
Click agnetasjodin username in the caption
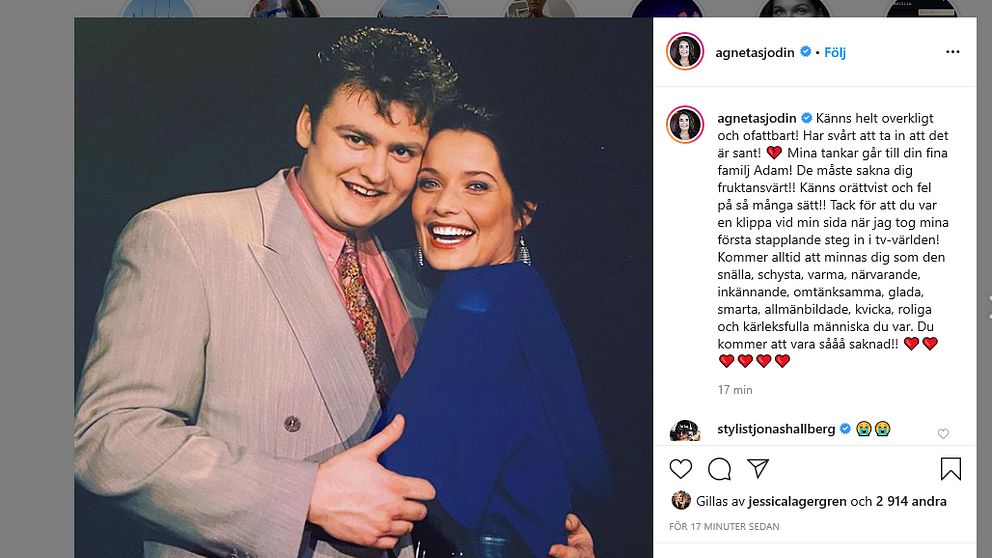pyautogui.click(x=755, y=117)
